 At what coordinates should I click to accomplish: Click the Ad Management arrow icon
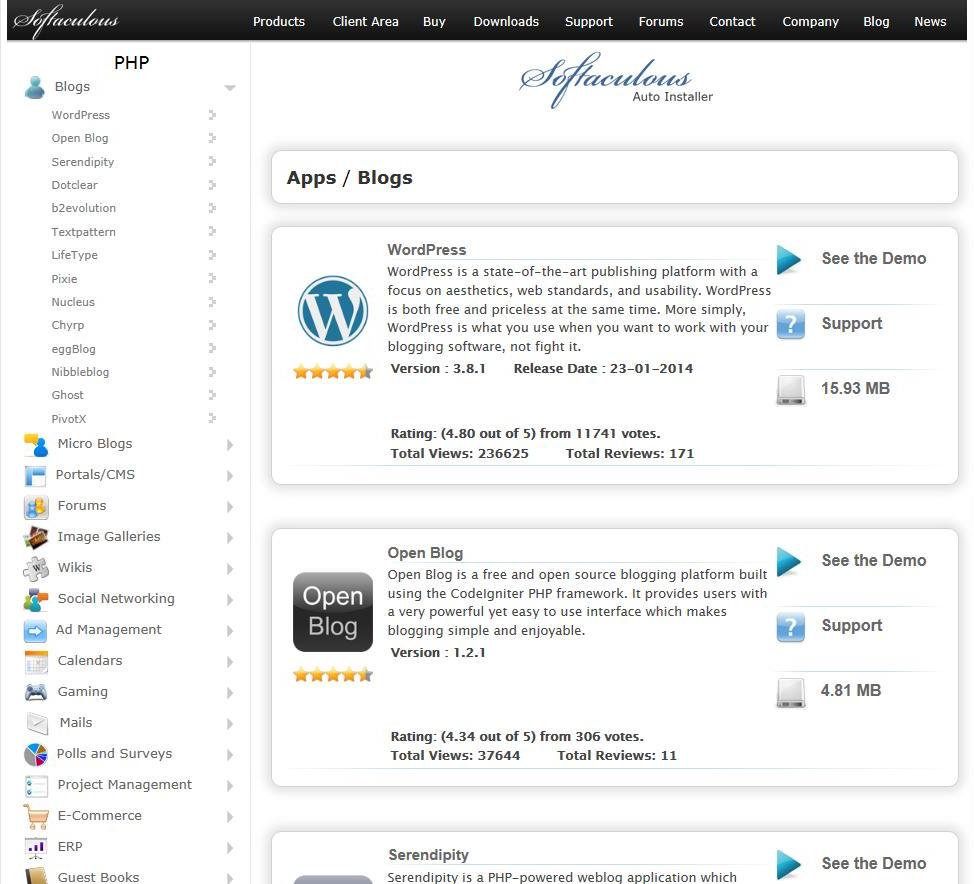35,631
